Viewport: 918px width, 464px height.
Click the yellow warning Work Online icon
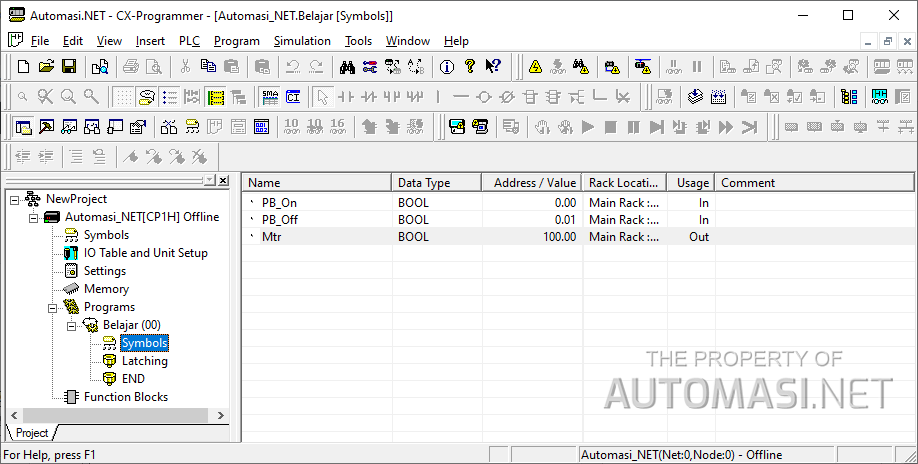(536, 67)
